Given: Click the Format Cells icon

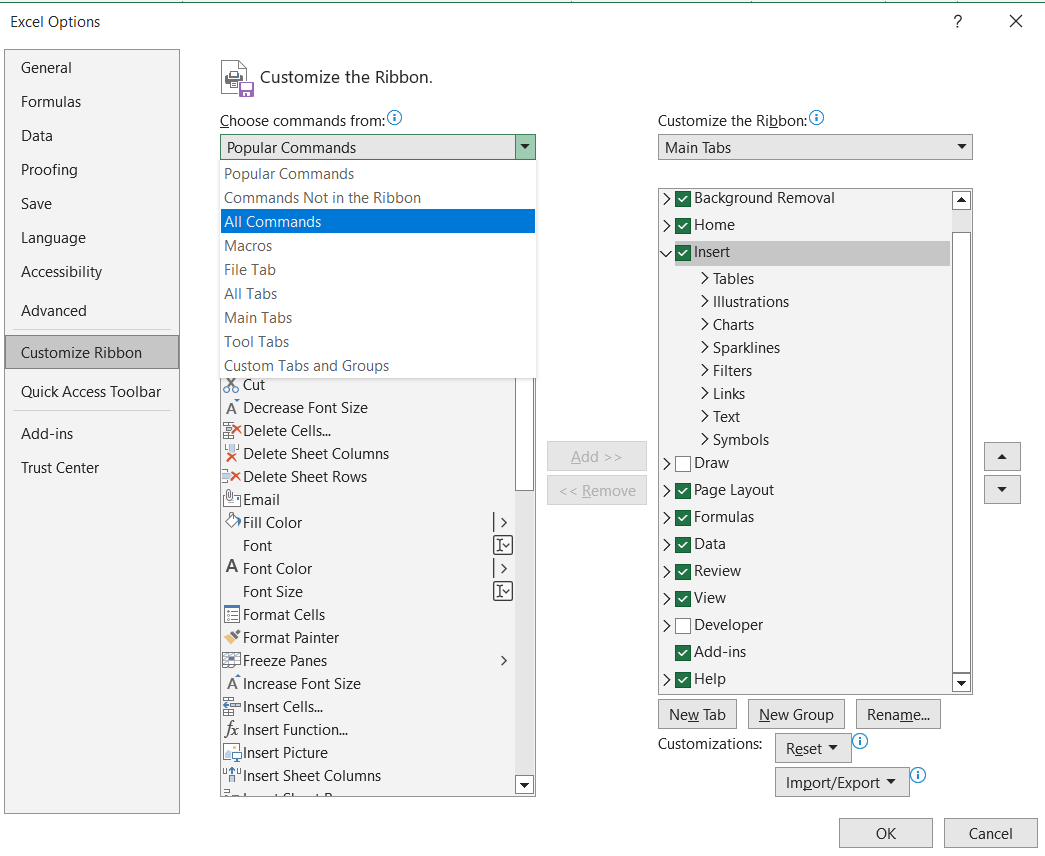Looking at the screenshot, I should coord(231,614).
